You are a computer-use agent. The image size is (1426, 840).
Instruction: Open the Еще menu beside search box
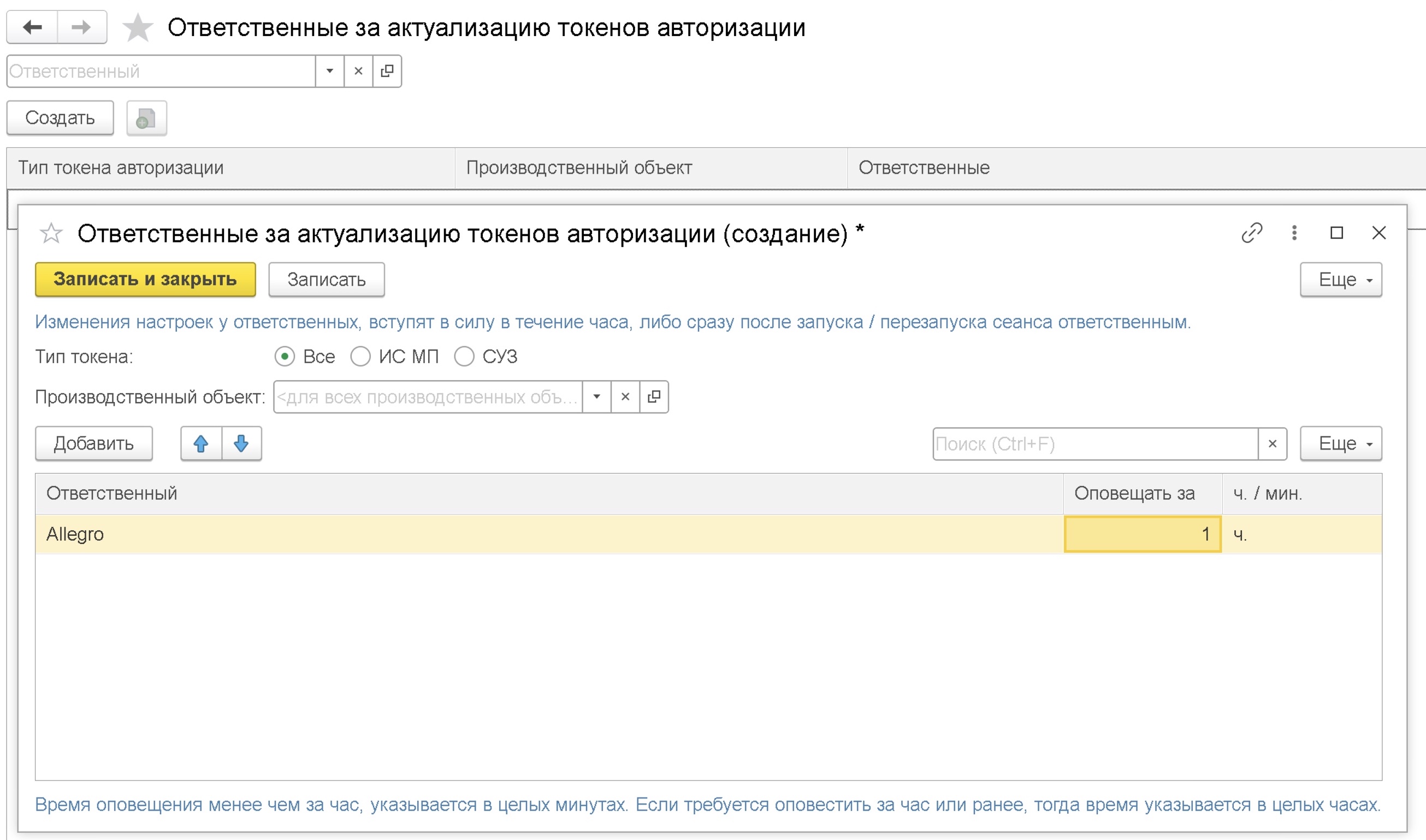1341,444
